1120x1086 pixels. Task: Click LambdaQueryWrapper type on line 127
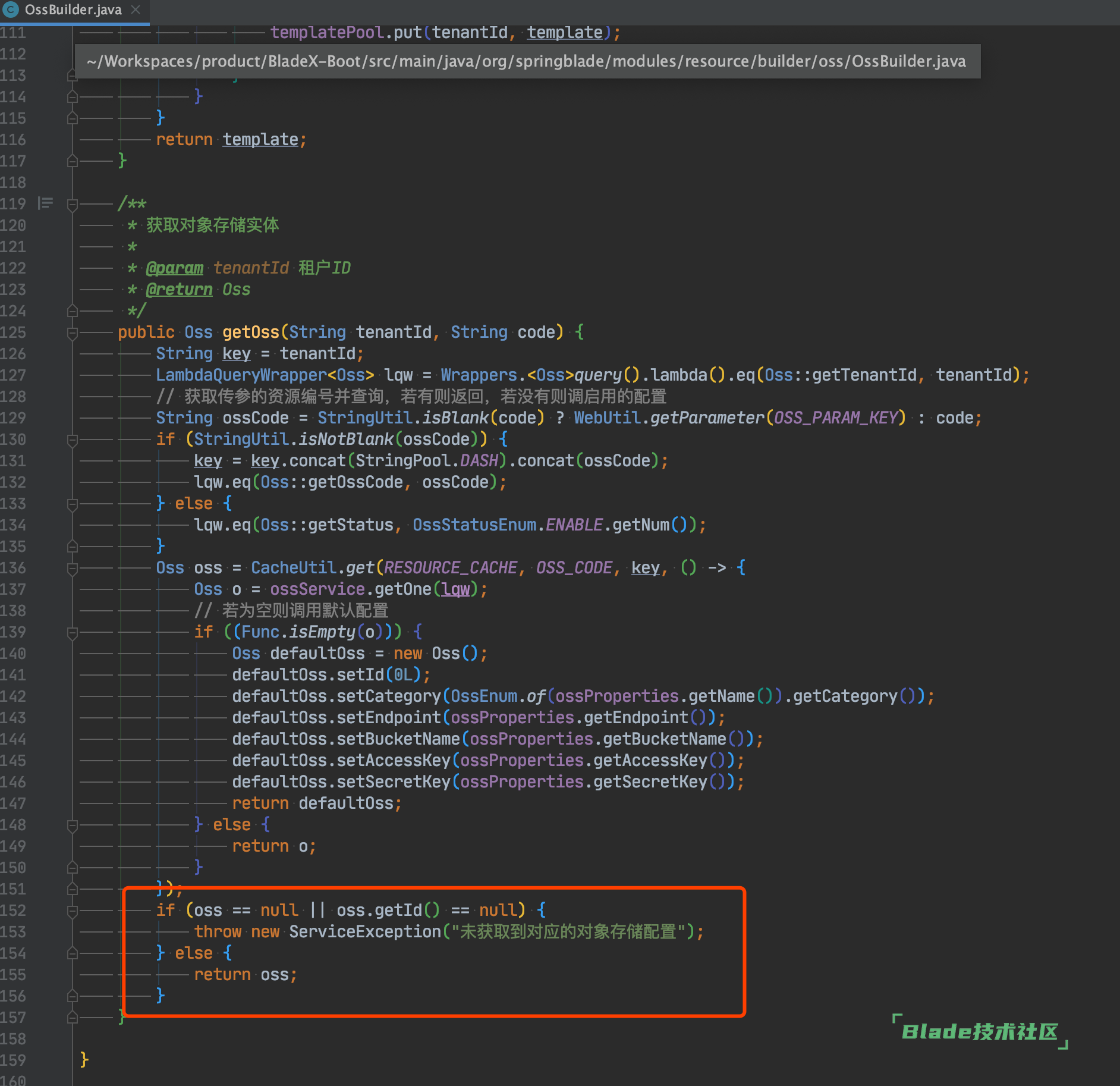(241, 375)
